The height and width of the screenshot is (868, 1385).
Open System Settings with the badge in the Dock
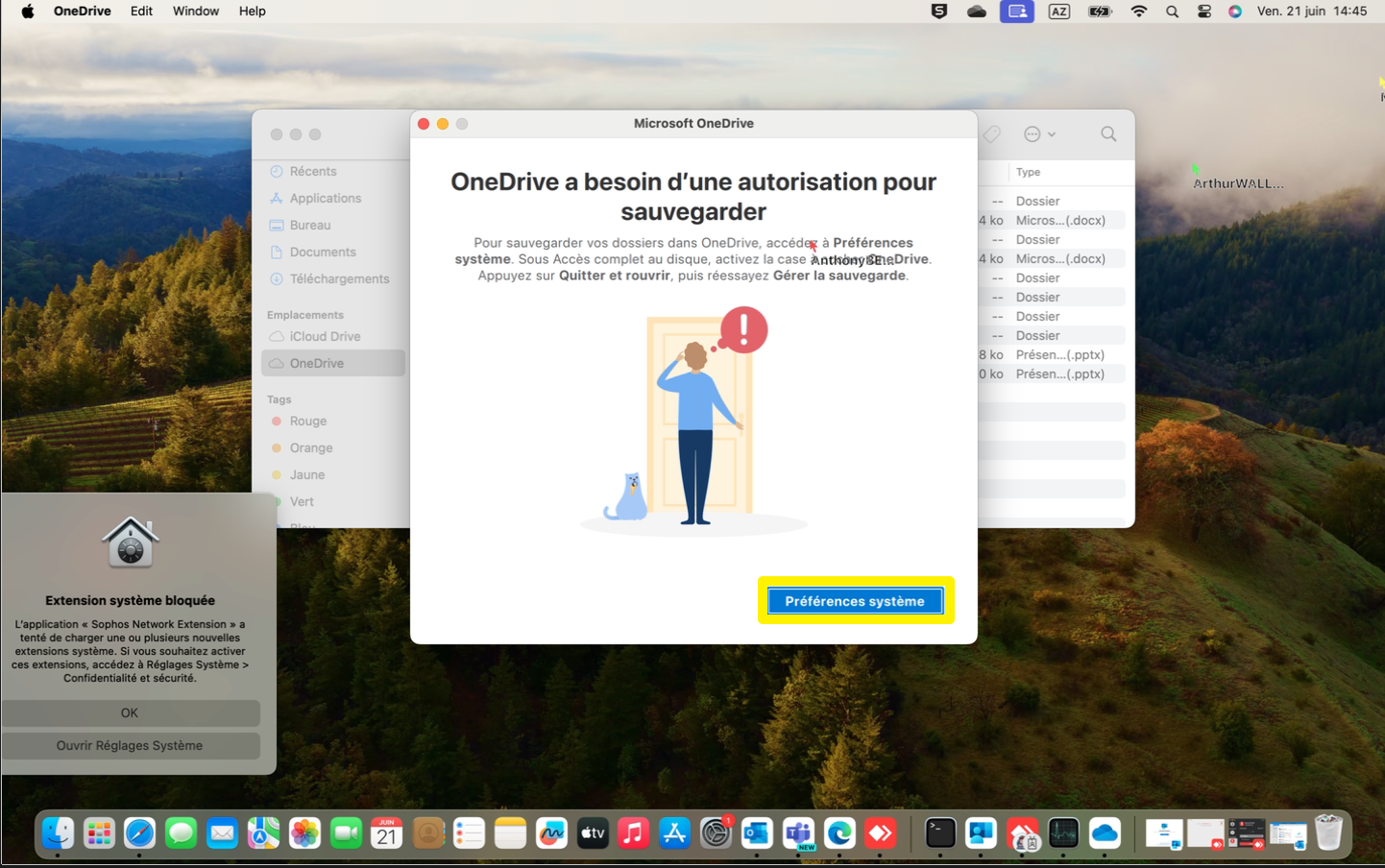pyautogui.click(x=716, y=833)
